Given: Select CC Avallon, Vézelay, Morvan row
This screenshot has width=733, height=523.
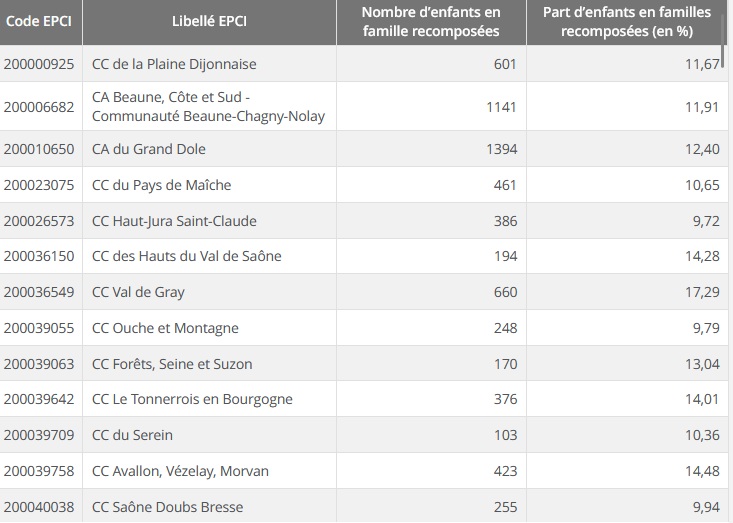Looking at the screenshot, I should point(180,471).
